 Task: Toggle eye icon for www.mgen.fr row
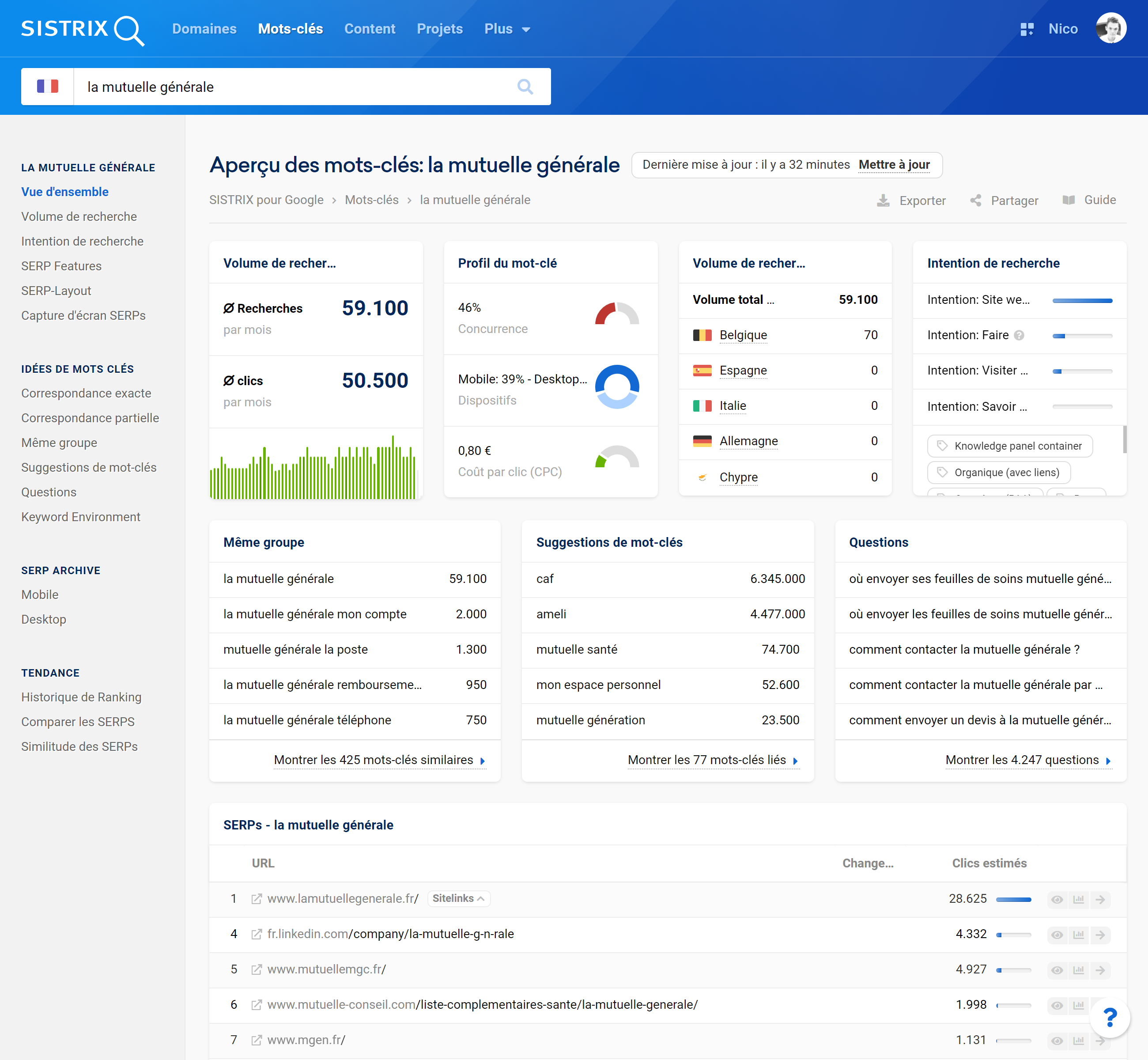tap(1057, 1041)
